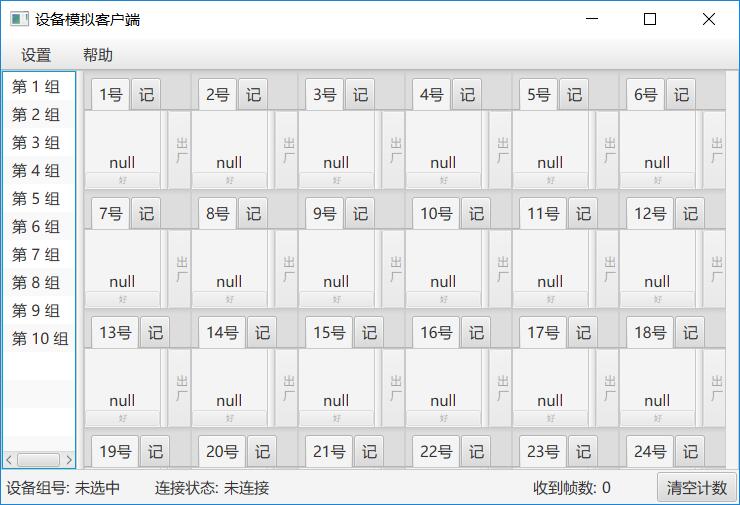
Task: Click the 出厂 button under device 18号
Action: click(x=715, y=388)
